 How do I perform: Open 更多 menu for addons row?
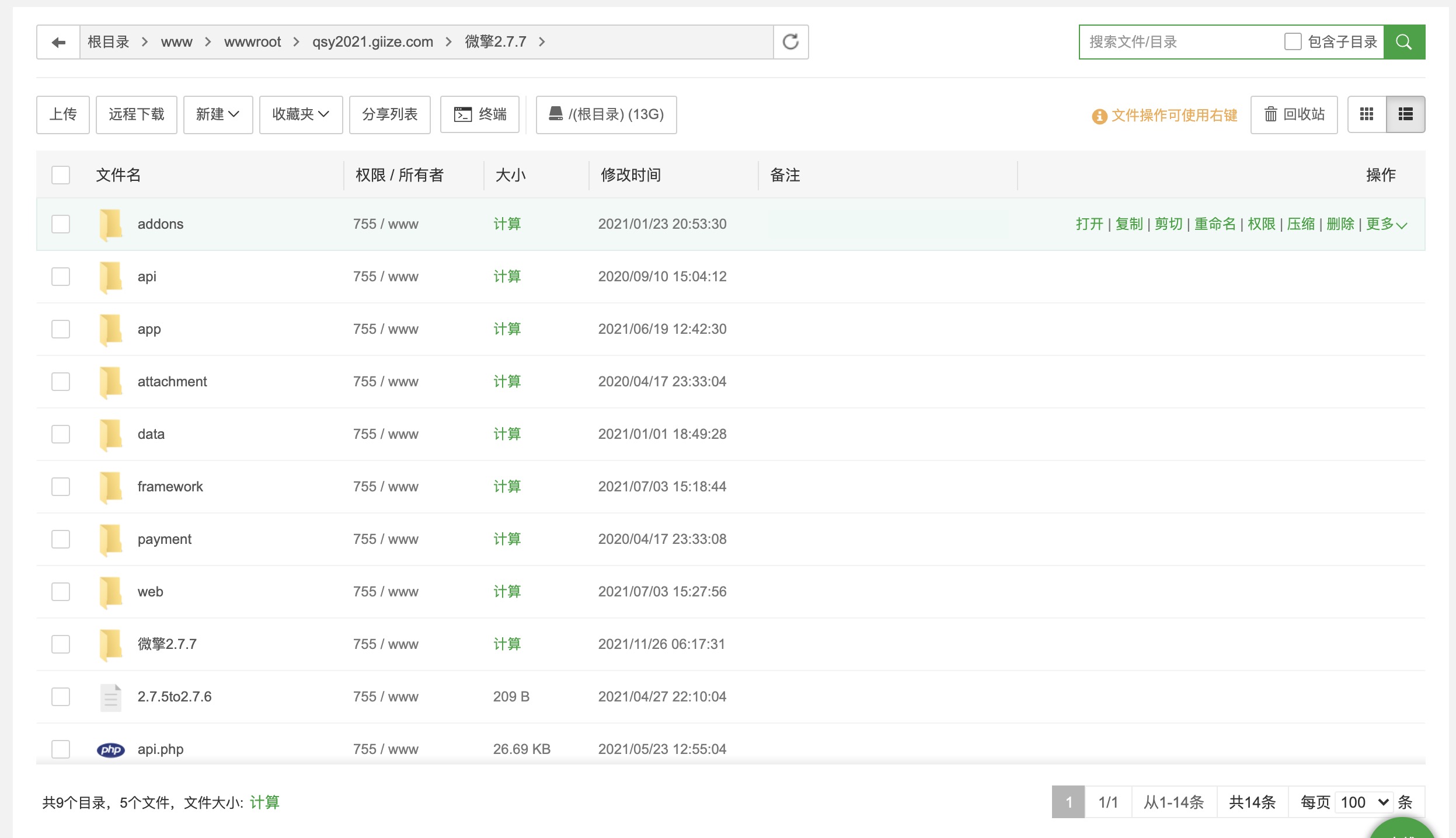[x=1387, y=224]
